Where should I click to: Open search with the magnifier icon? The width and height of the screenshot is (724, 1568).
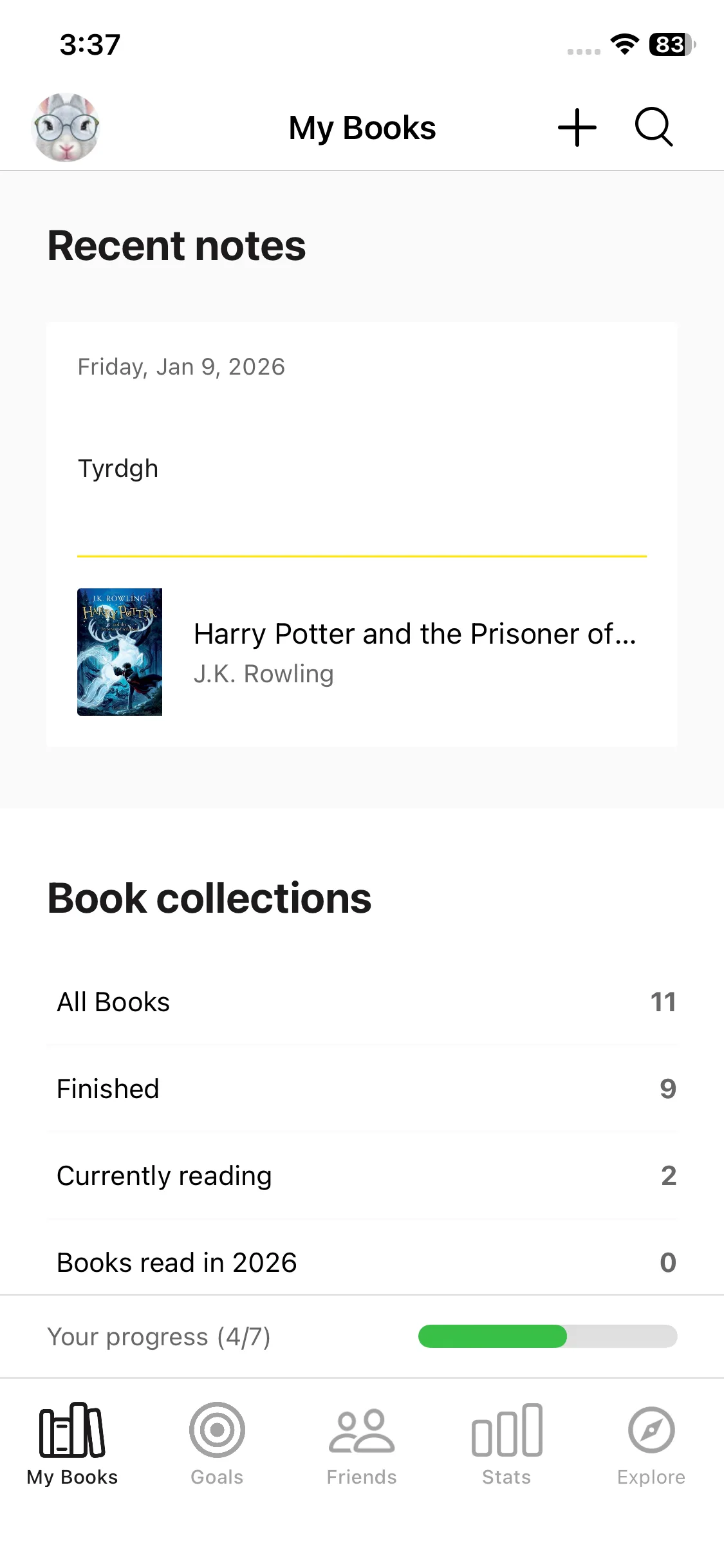click(x=654, y=127)
